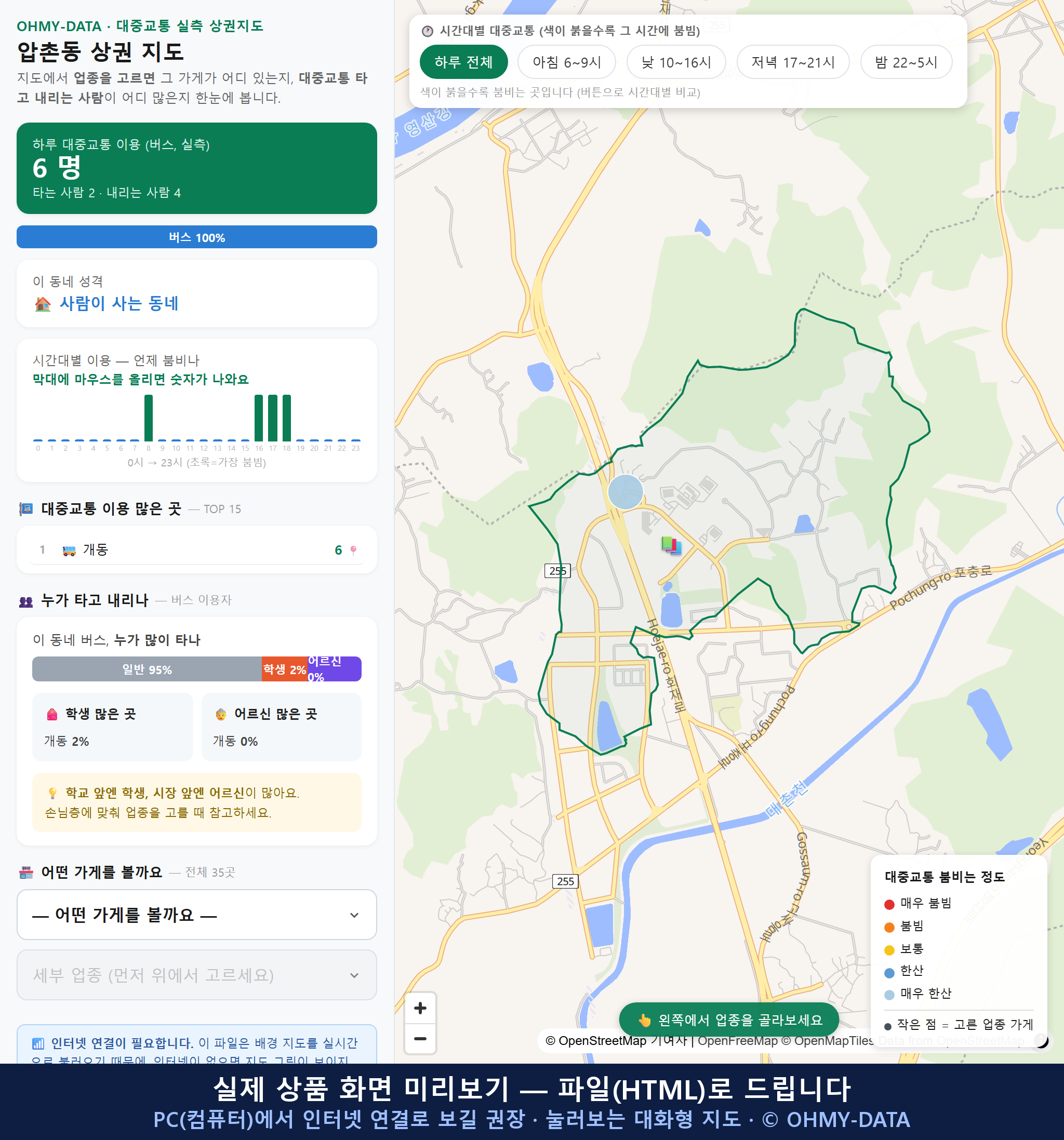Click the chart icon beside 인터넷 연결이 필요합니다
The image size is (1064, 1140).
point(38,1043)
